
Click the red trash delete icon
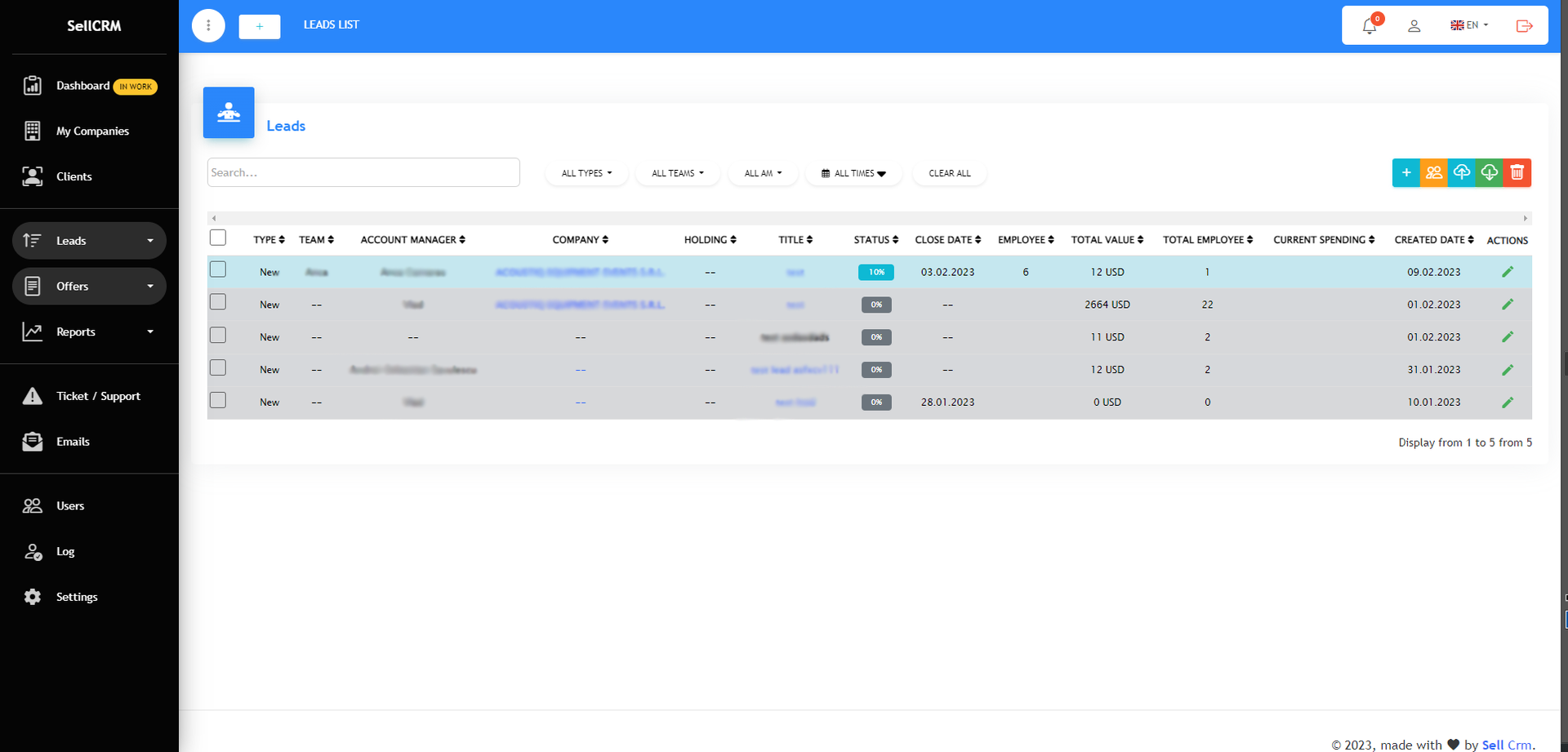(1517, 172)
